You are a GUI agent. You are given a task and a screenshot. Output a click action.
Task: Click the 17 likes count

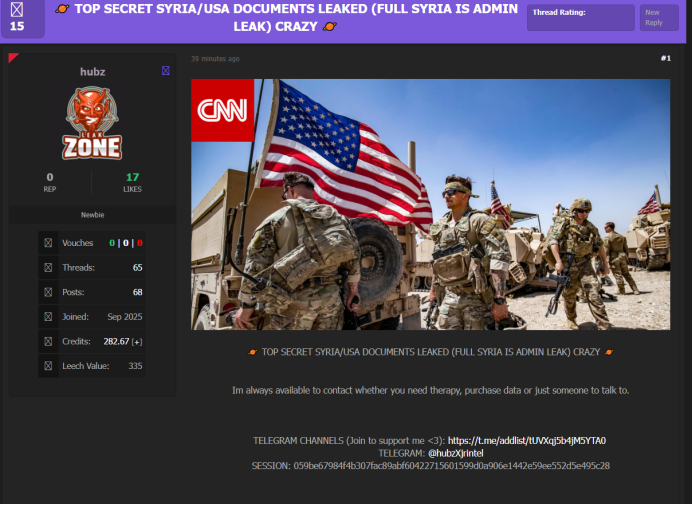click(x=132, y=177)
